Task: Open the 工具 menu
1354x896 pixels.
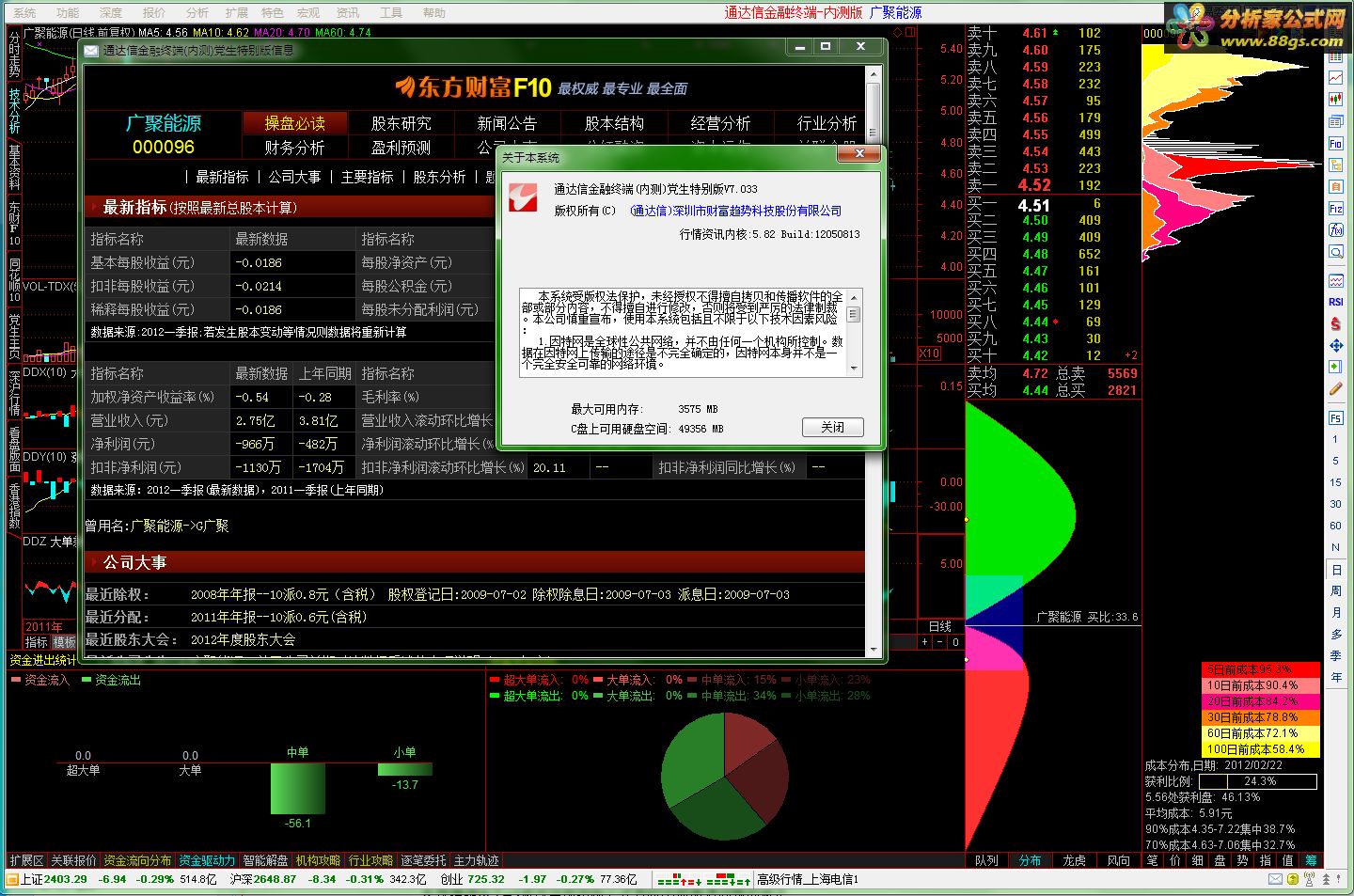Action: coord(391,13)
